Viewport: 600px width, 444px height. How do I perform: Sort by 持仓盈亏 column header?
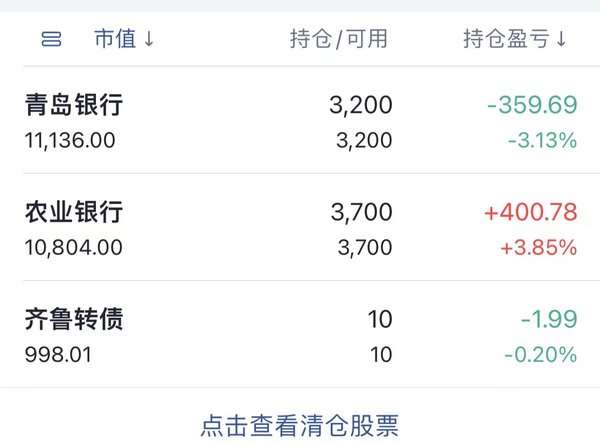coord(506,39)
